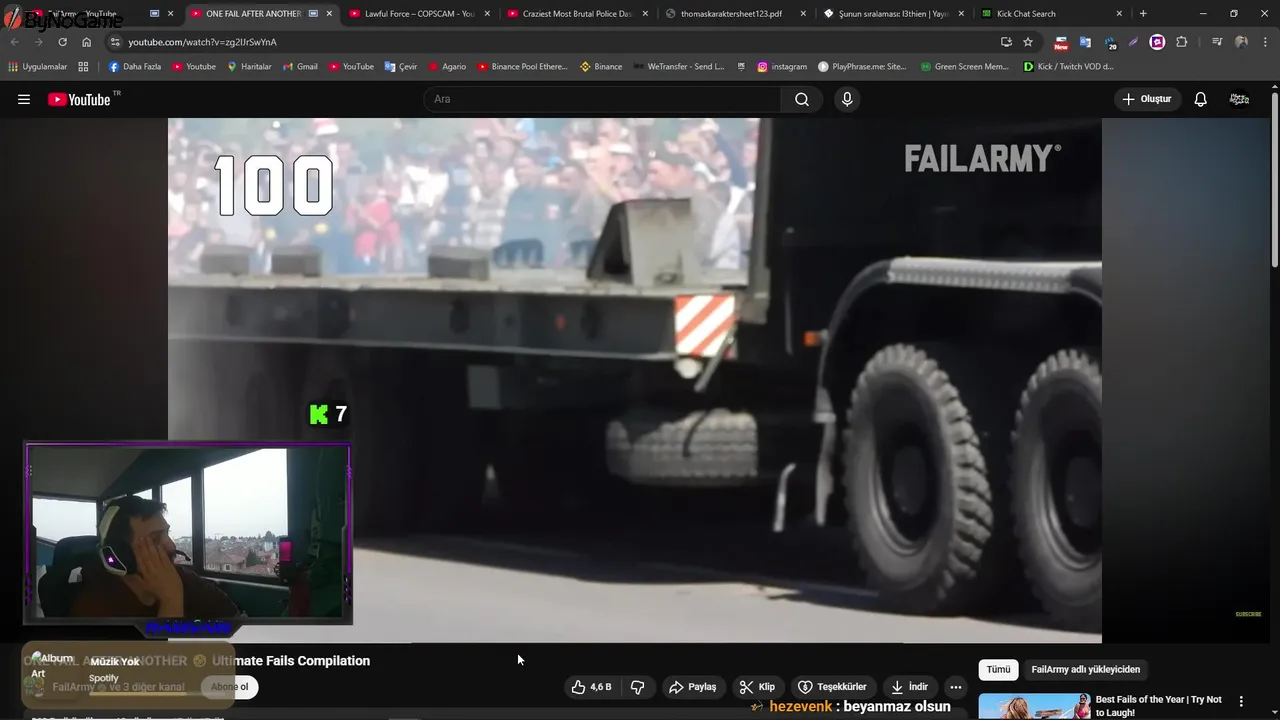The image size is (1280, 720).
Task: Click the pink circular extension icon
Action: [1157, 42]
